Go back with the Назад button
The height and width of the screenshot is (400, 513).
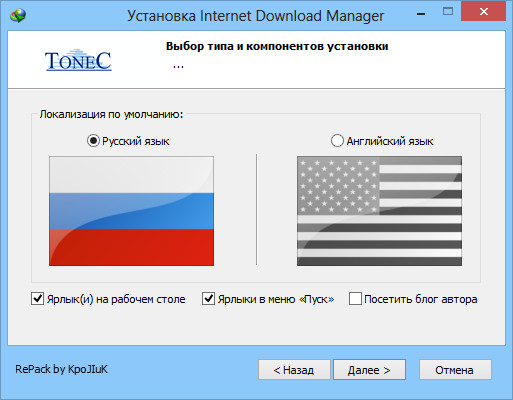pos(294,370)
